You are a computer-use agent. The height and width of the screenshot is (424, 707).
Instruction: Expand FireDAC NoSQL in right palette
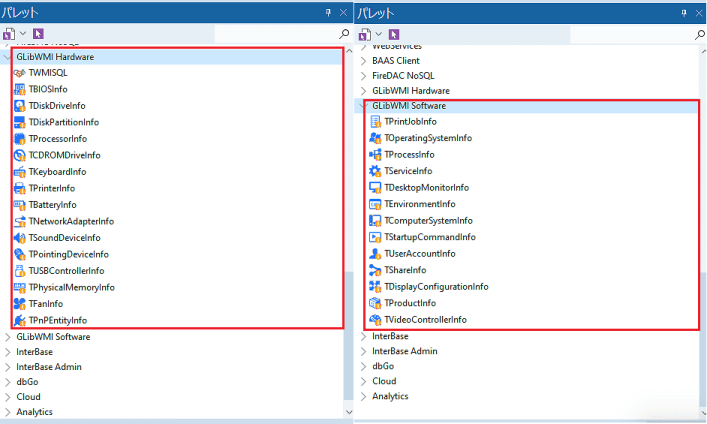pyautogui.click(x=363, y=76)
